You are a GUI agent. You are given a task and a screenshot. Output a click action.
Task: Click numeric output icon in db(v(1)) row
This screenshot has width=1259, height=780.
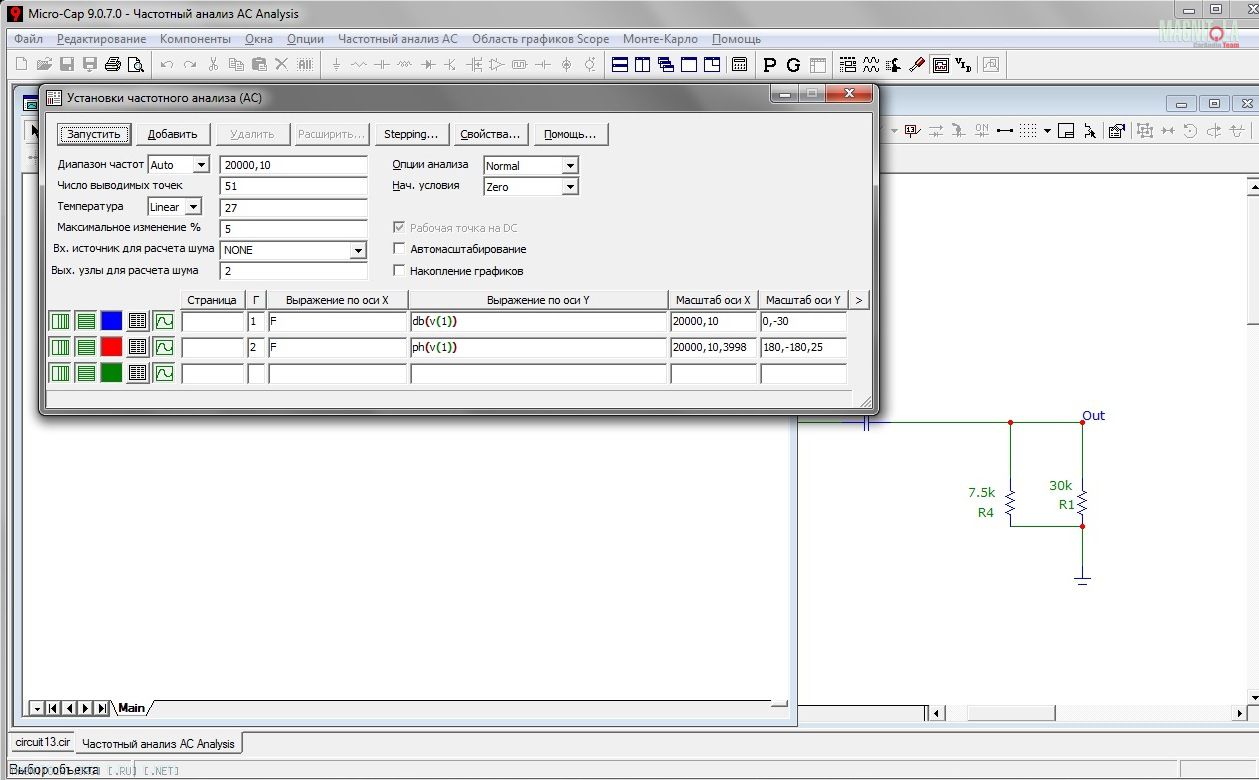tap(138, 321)
